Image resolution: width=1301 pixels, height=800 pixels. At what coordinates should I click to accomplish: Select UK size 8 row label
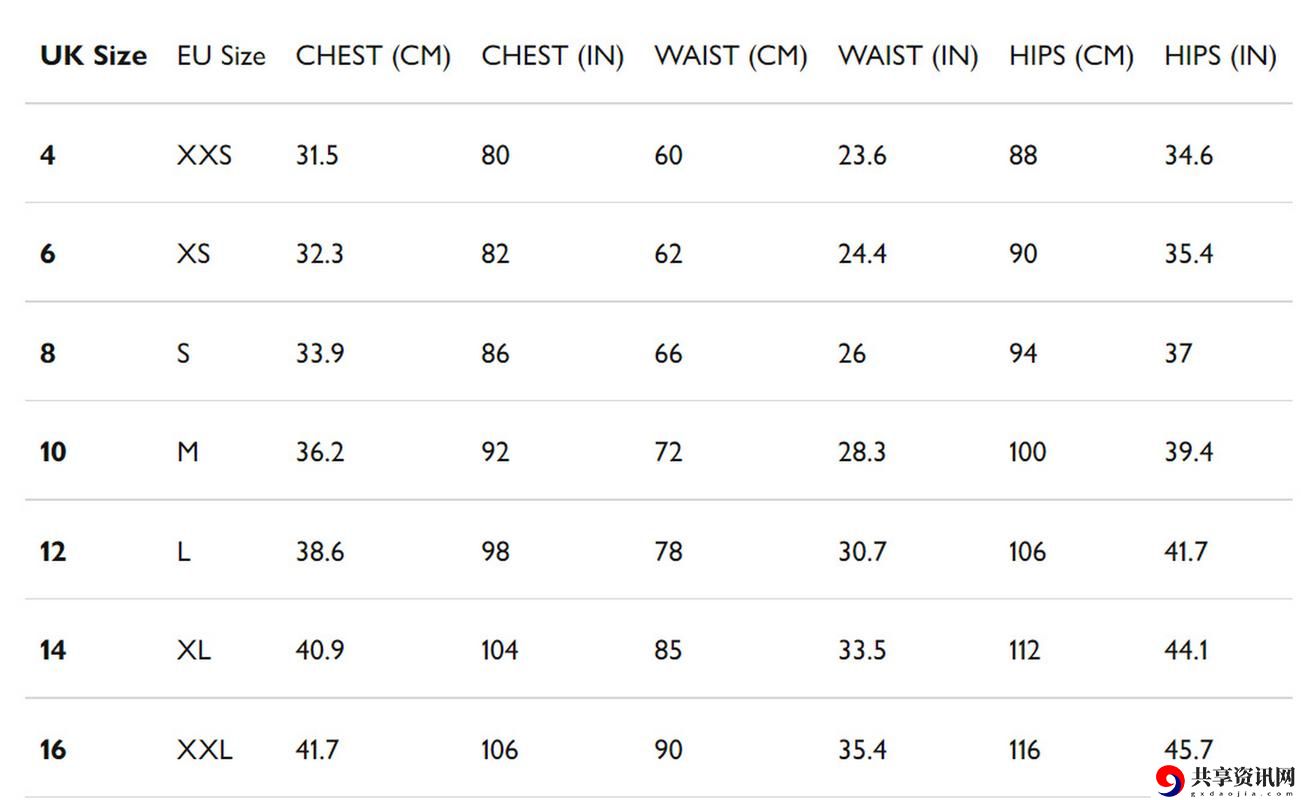point(48,354)
